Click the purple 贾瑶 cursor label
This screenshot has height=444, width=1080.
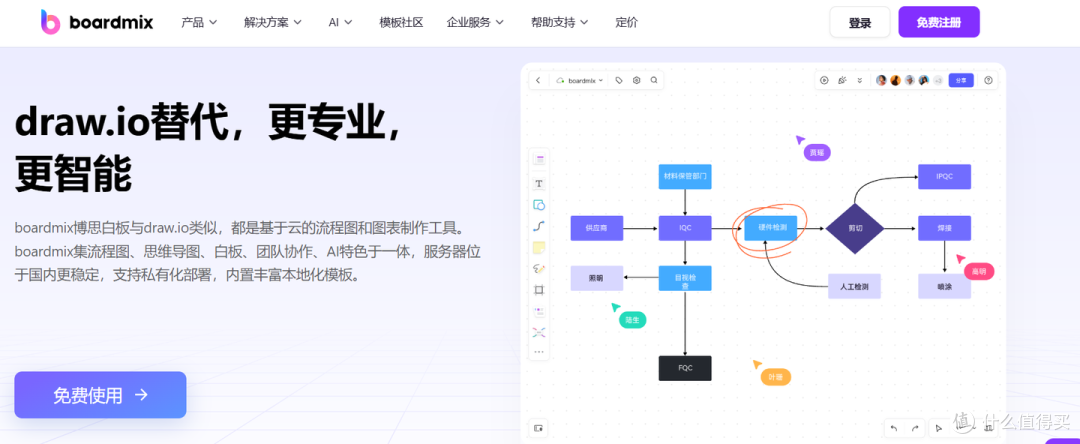tap(817, 153)
